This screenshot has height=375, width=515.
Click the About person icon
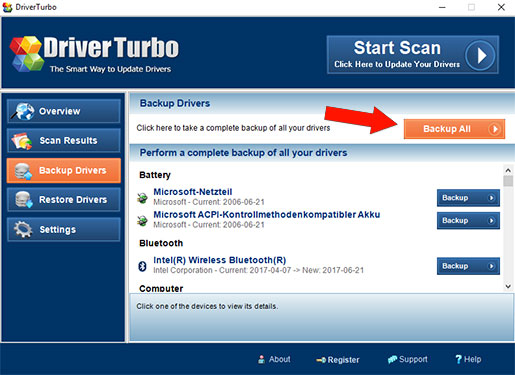click(262, 359)
